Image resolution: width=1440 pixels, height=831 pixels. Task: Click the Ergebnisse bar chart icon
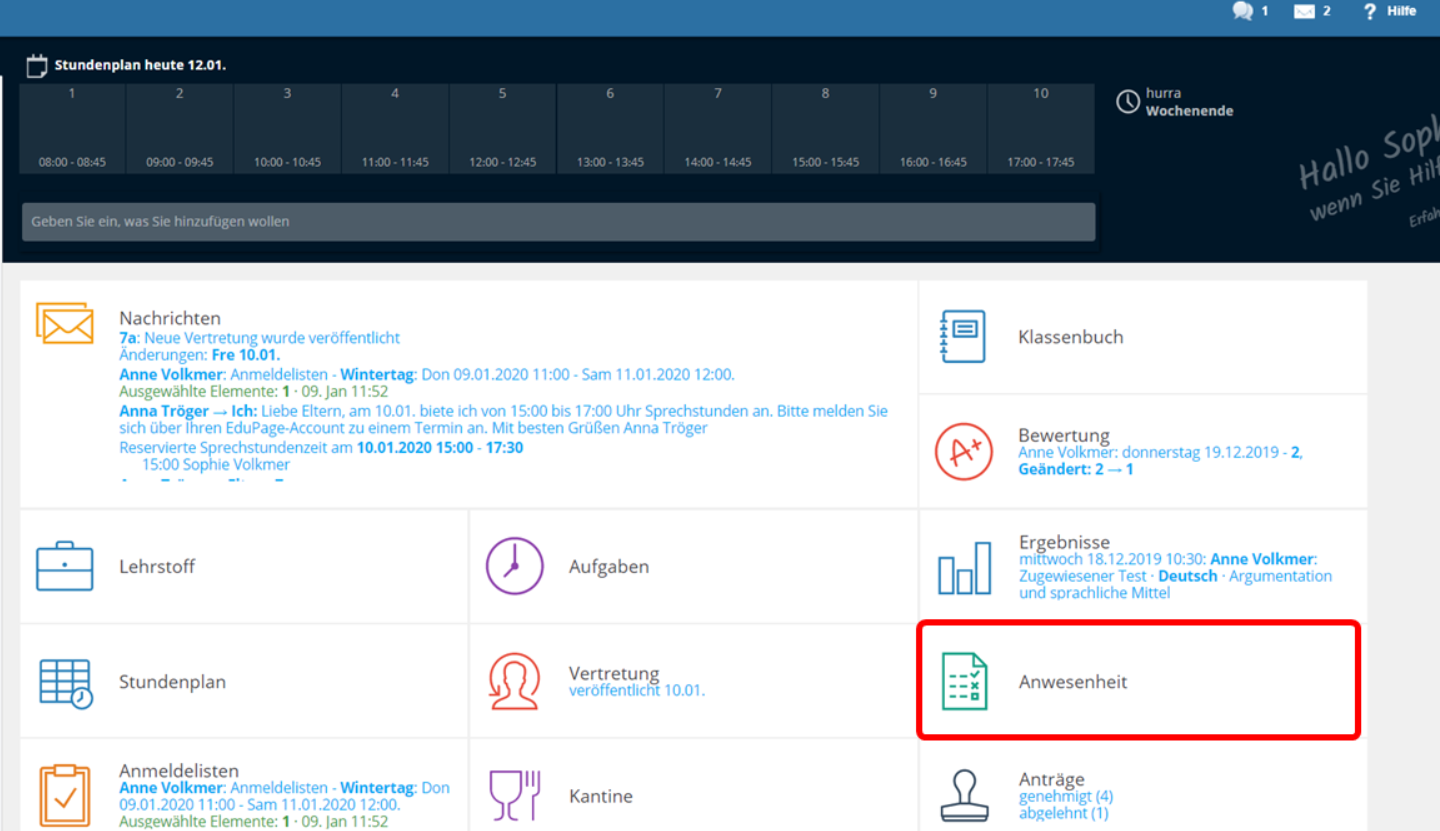(x=964, y=567)
